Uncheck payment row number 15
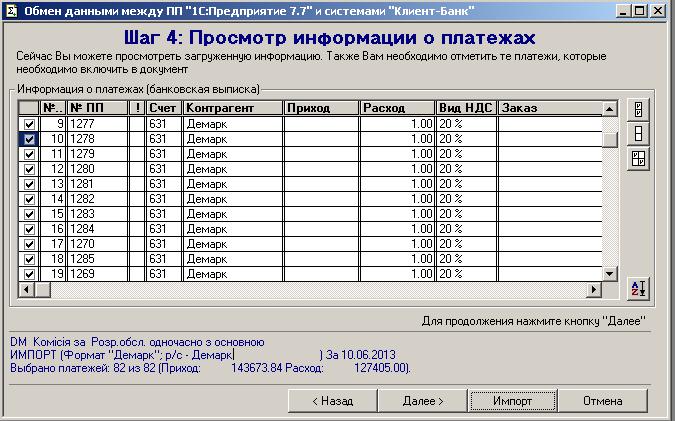This screenshot has width=675, height=421. 29,214
